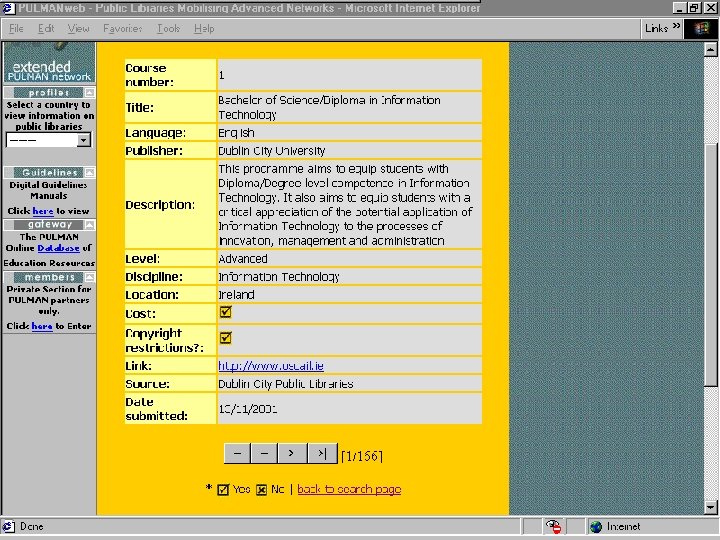
Task: Open the Edit menu
Action: (46, 28)
